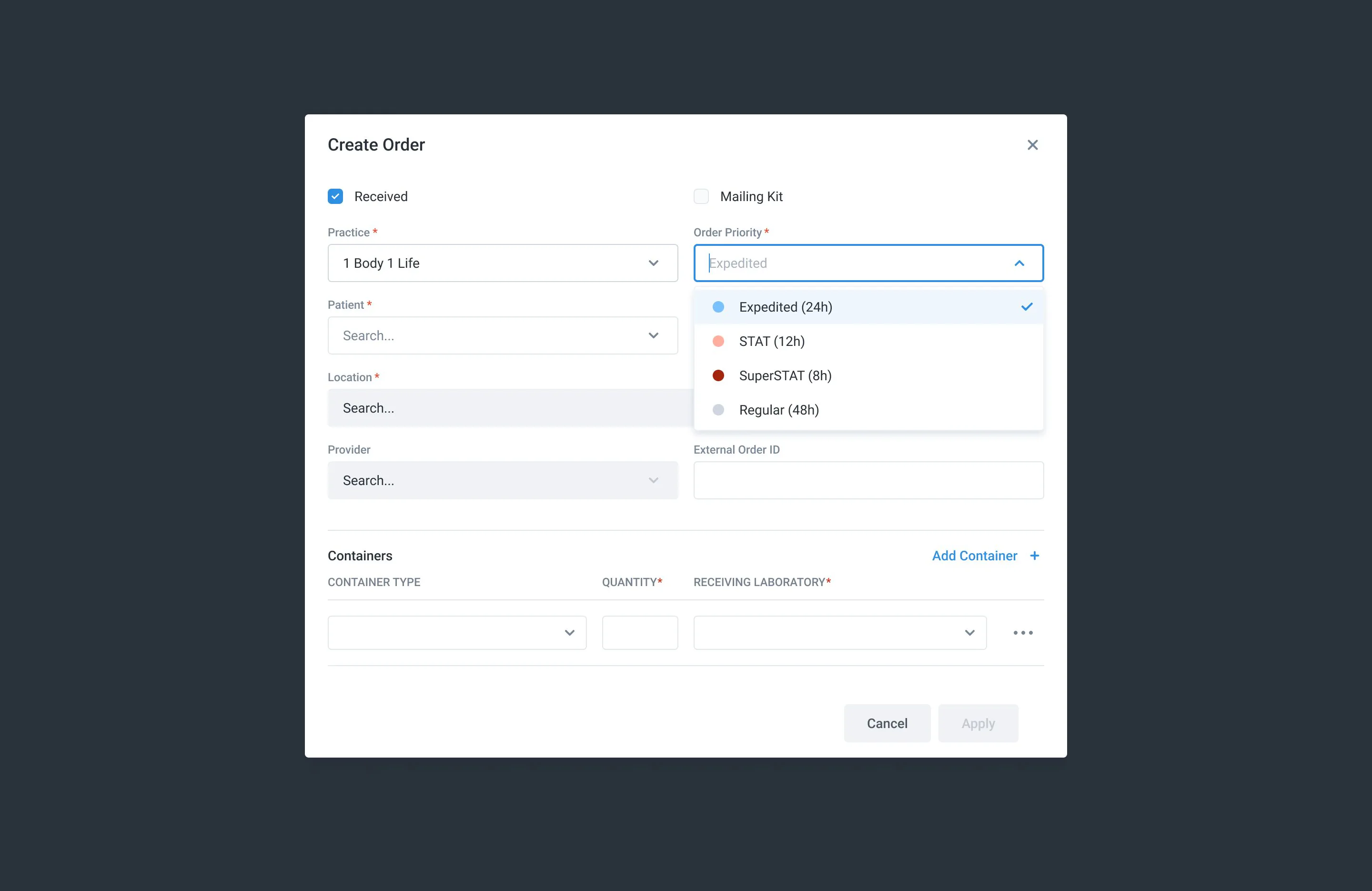Screen dimensions: 1372x891
Task: Click the blue dot for Expedited priority
Action: (718, 307)
